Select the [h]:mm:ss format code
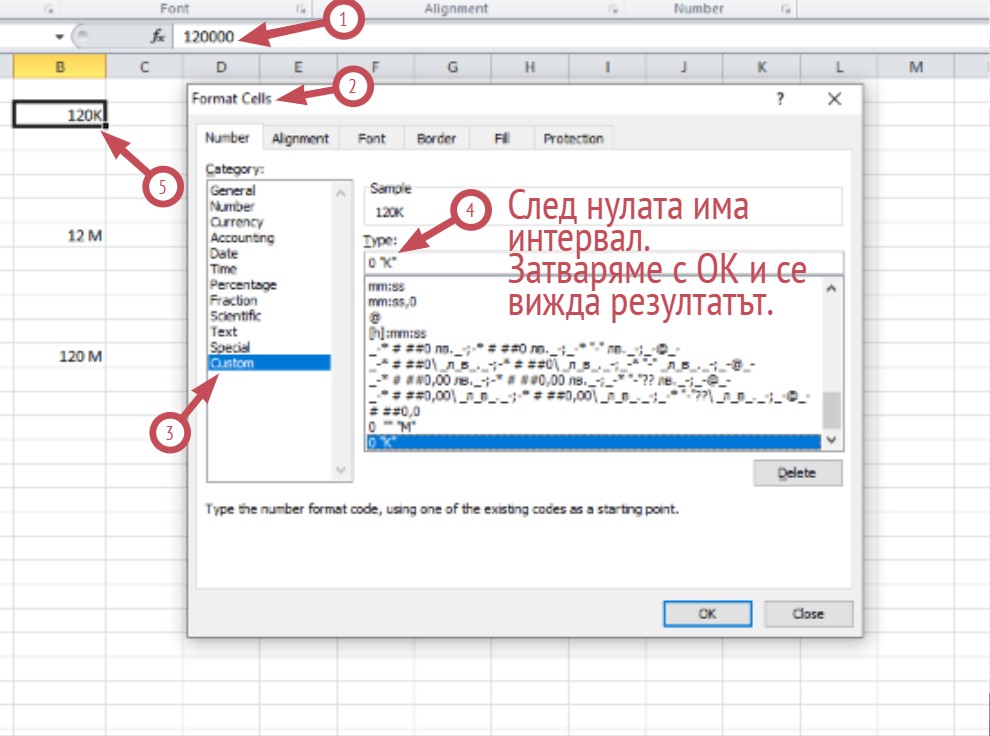Image resolution: width=990 pixels, height=736 pixels. click(398, 333)
